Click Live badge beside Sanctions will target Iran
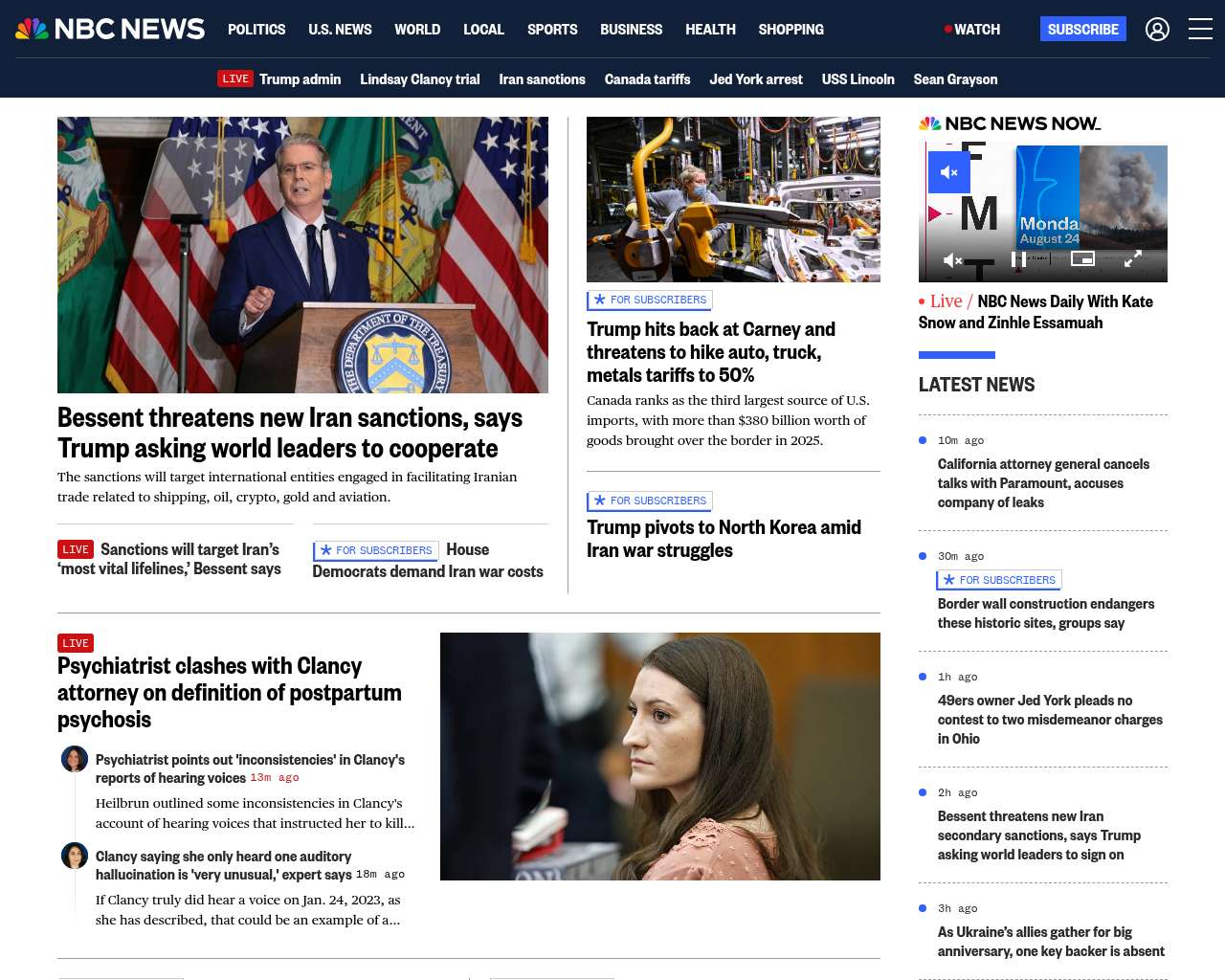The width and height of the screenshot is (1225, 980). (76, 549)
